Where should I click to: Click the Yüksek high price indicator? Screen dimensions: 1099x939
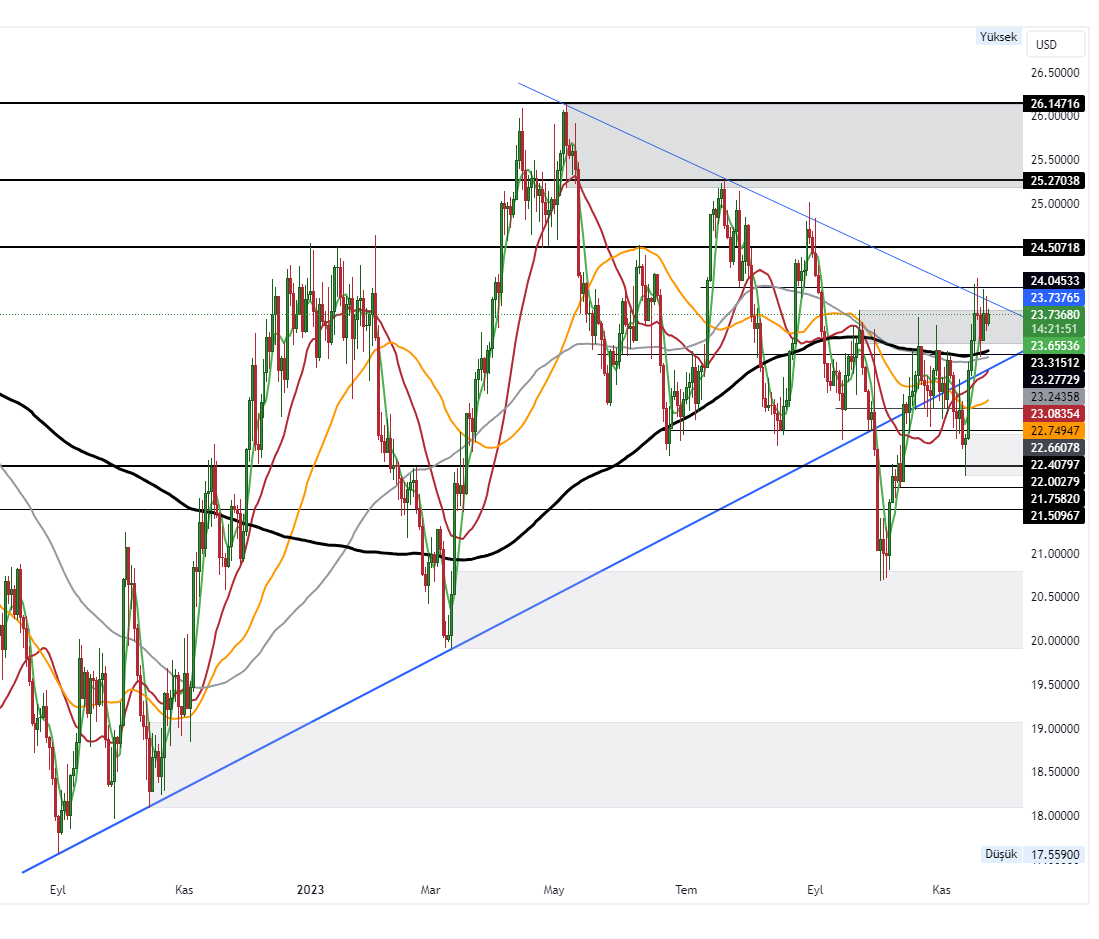997,37
